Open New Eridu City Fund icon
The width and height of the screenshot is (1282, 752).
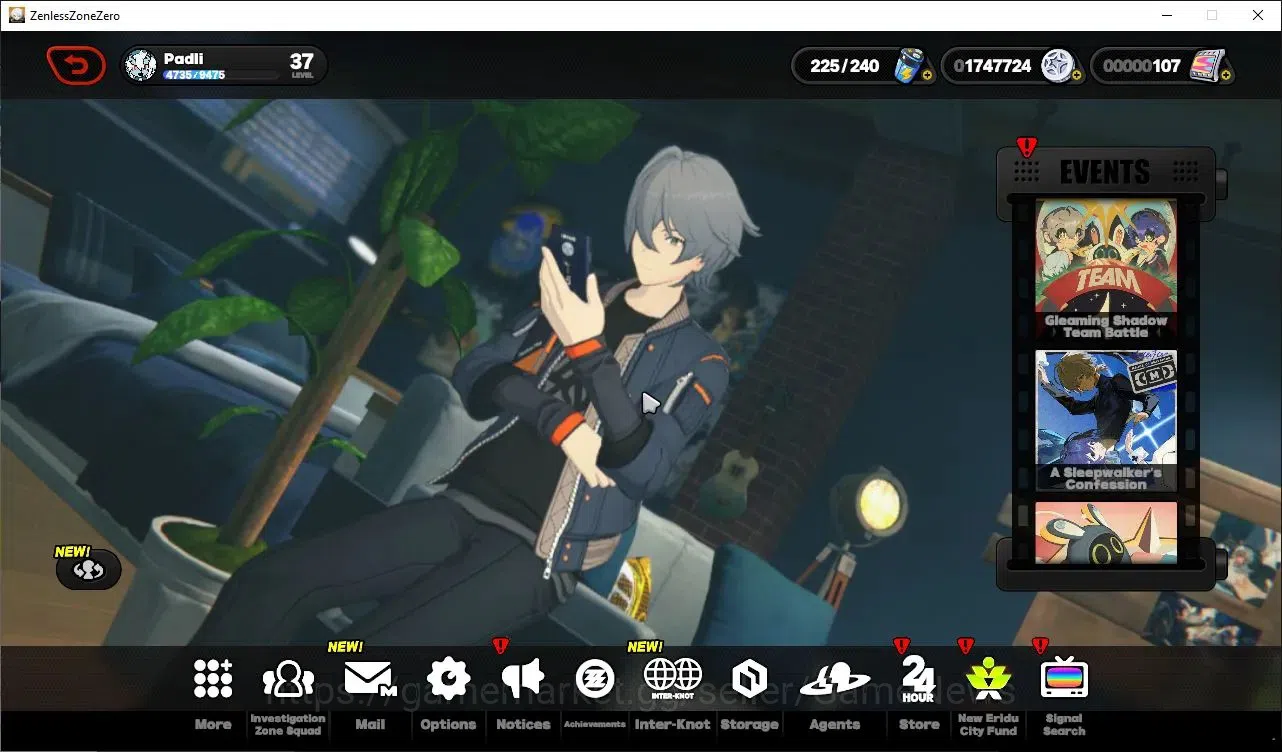988,679
